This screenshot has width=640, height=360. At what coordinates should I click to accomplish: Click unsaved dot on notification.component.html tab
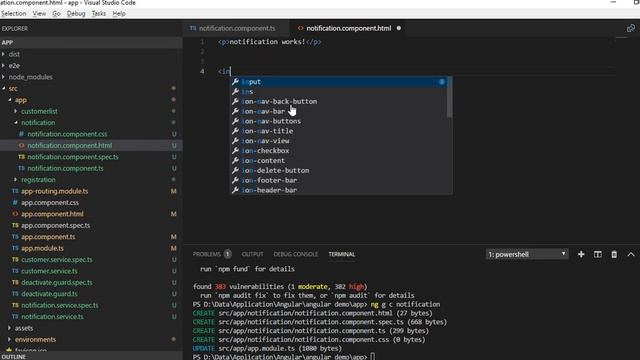click(x=399, y=28)
